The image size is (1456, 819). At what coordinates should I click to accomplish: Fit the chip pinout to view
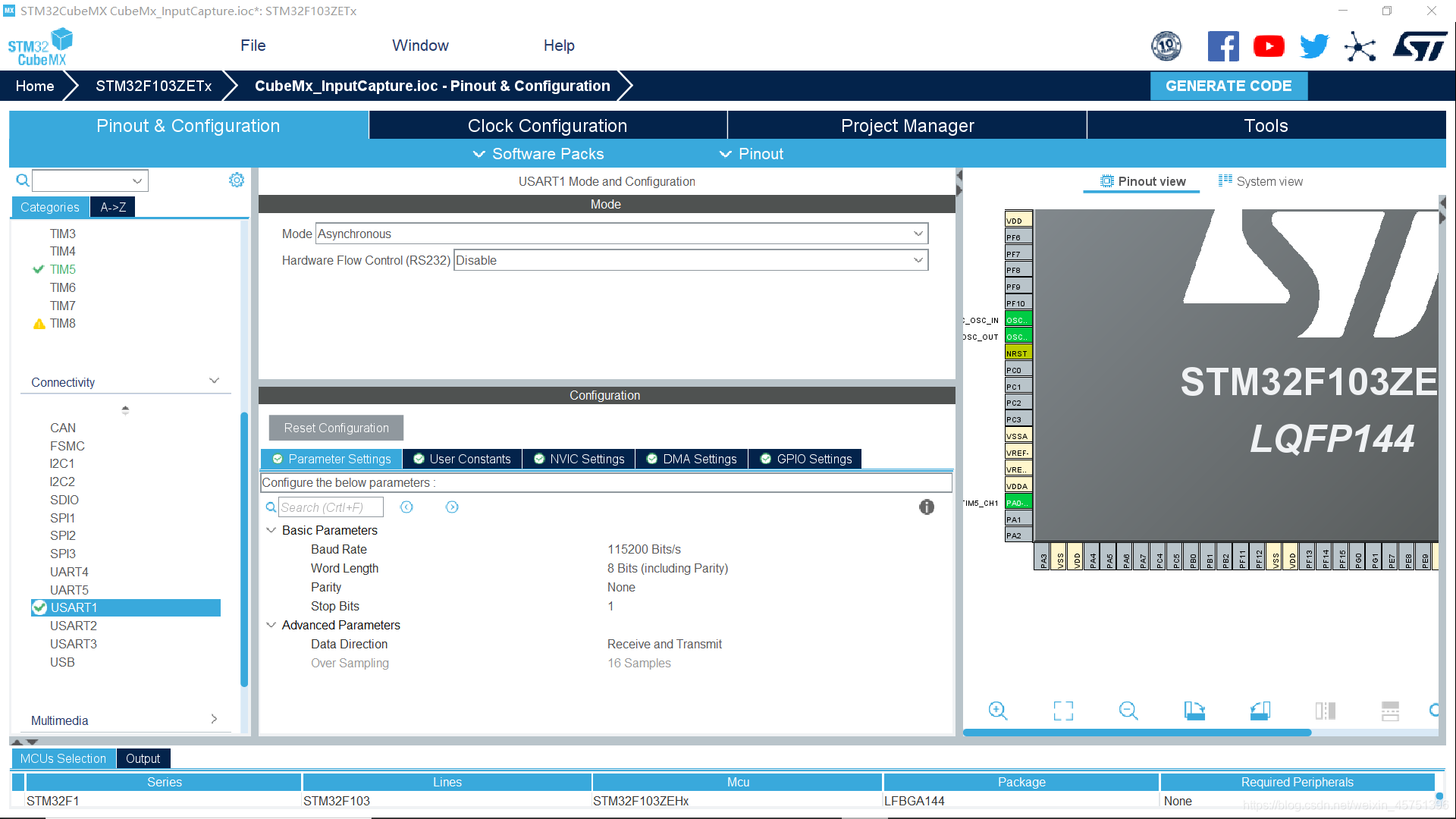coord(1063,711)
